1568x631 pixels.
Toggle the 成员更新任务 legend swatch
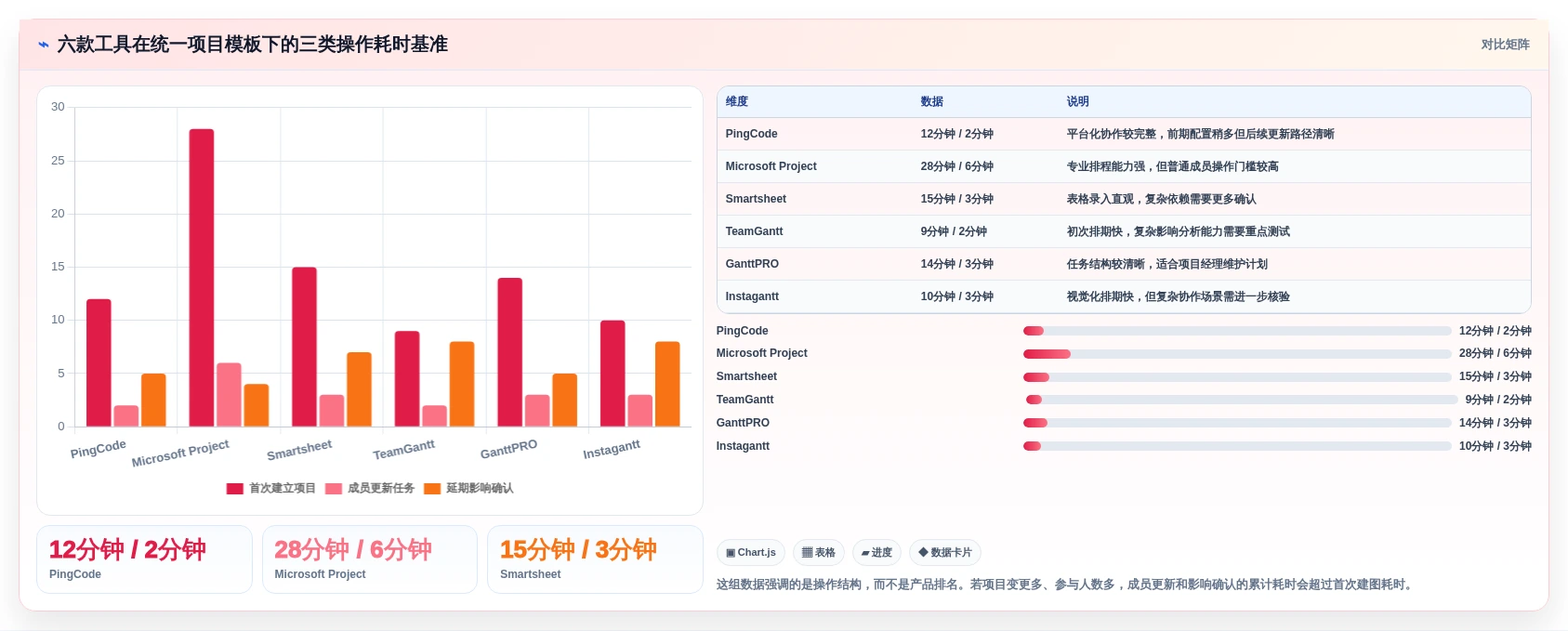coord(334,489)
